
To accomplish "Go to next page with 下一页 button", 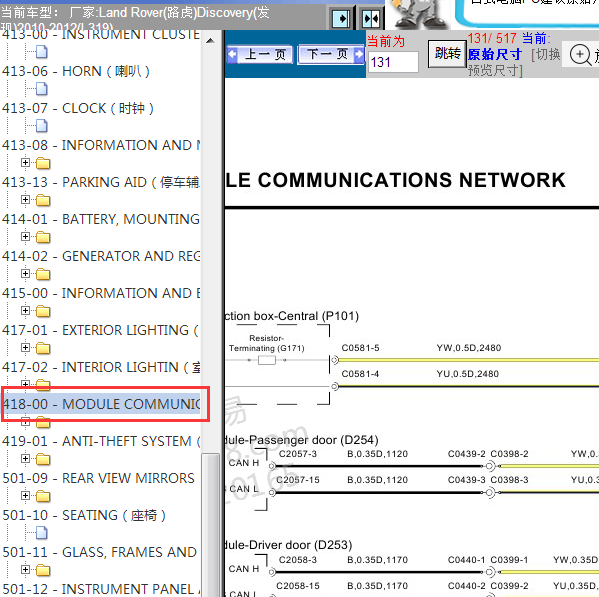I will 331,55.
